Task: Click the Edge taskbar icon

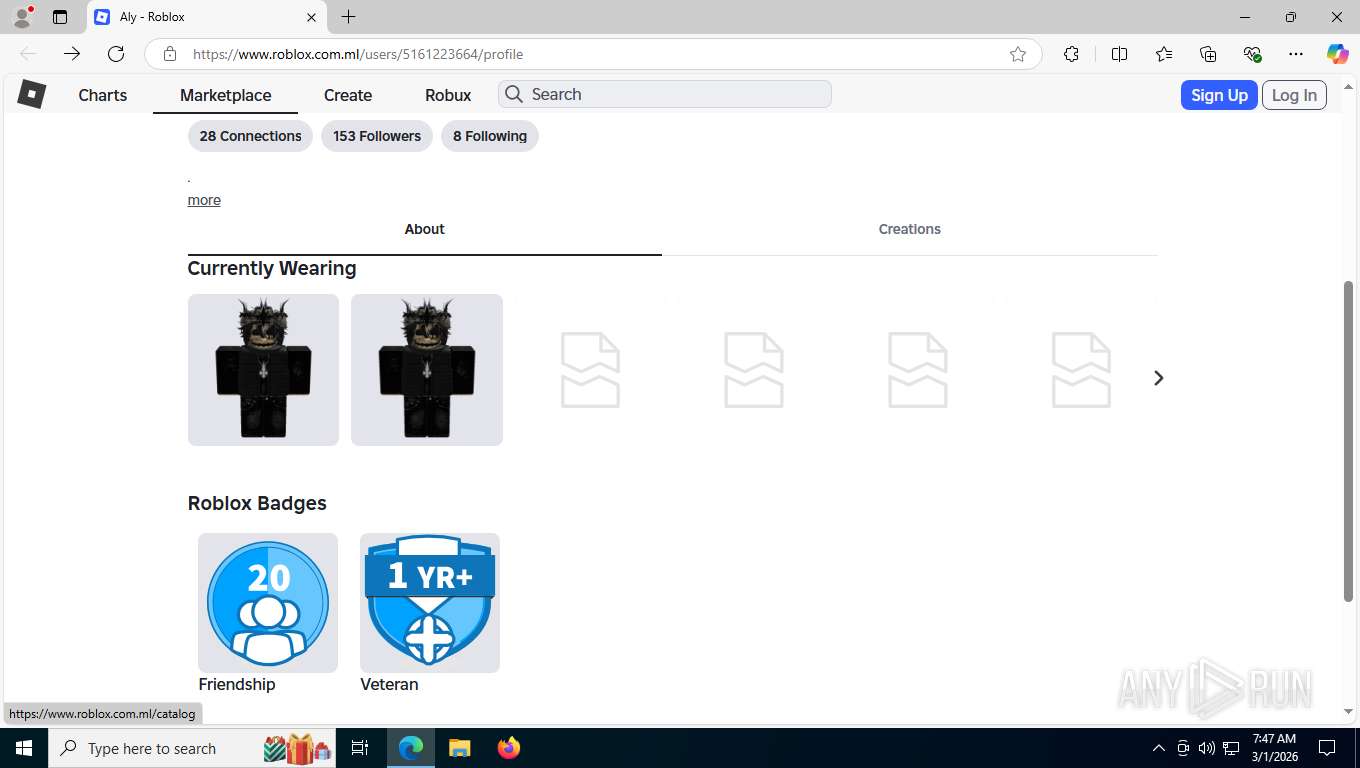Action: click(x=411, y=748)
